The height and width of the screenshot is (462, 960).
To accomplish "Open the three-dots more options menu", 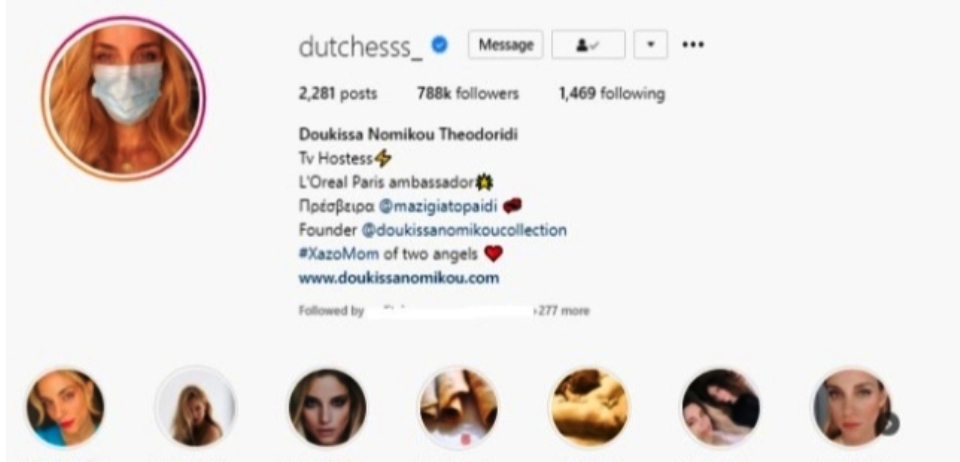I will point(693,45).
